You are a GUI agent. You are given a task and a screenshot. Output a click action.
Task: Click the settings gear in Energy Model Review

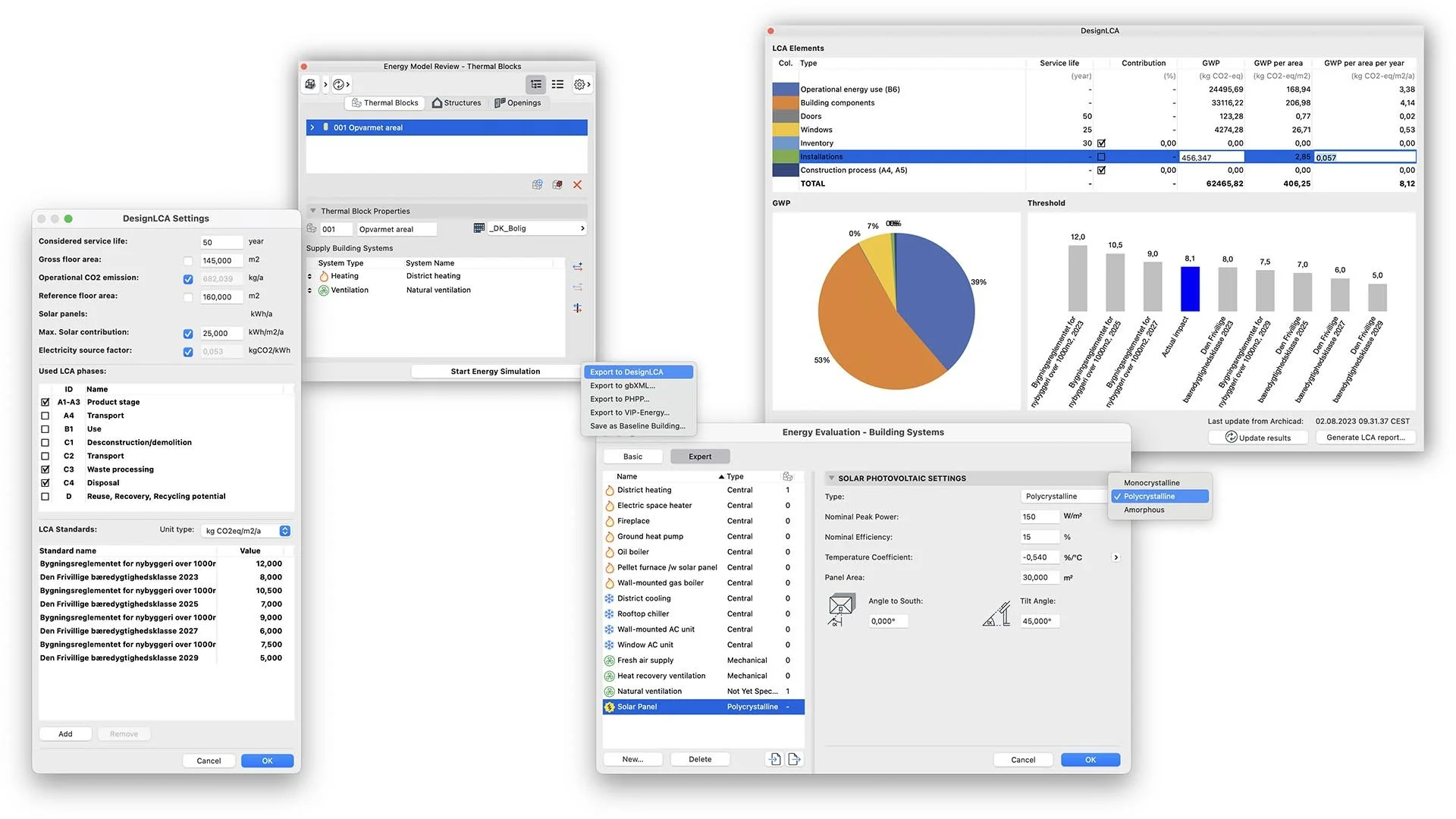pos(579,85)
